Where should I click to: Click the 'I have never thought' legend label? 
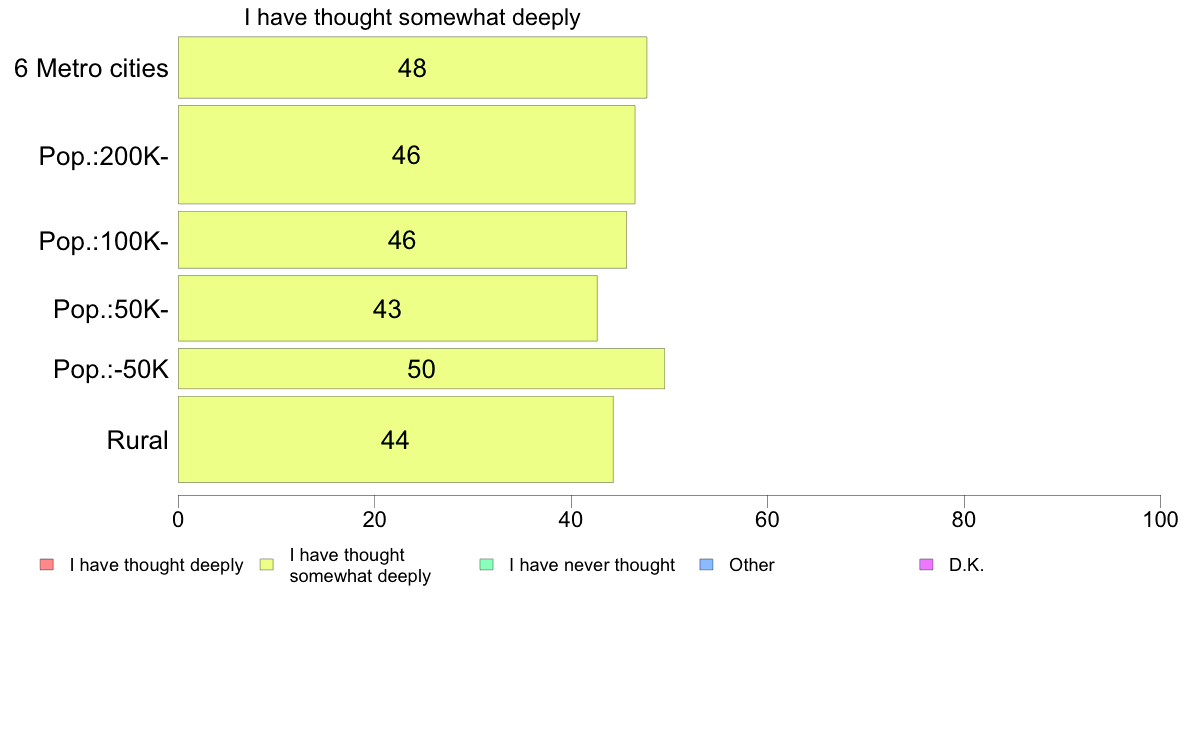(x=592, y=565)
